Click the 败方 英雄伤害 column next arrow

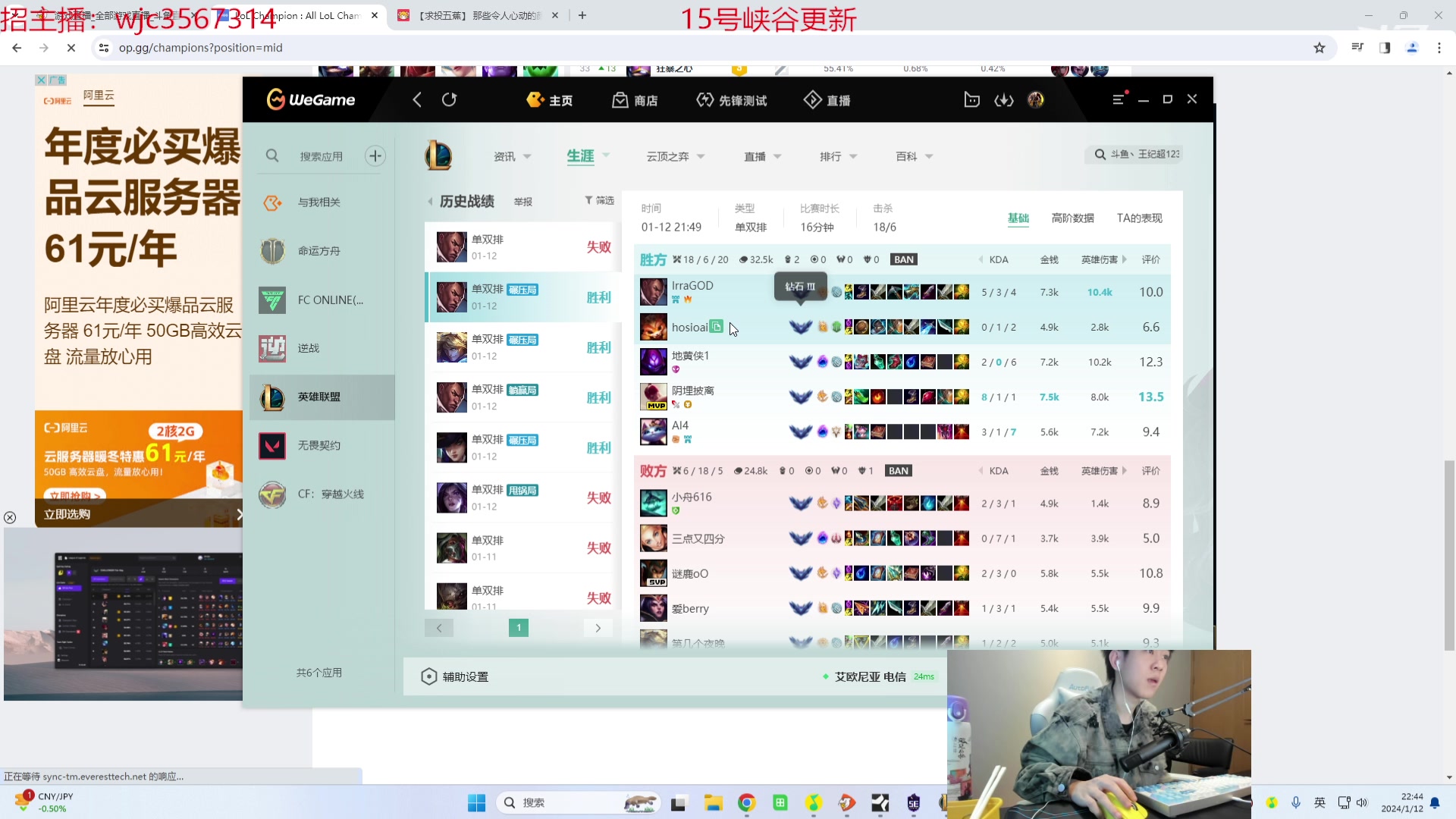pyautogui.click(x=1125, y=471)
